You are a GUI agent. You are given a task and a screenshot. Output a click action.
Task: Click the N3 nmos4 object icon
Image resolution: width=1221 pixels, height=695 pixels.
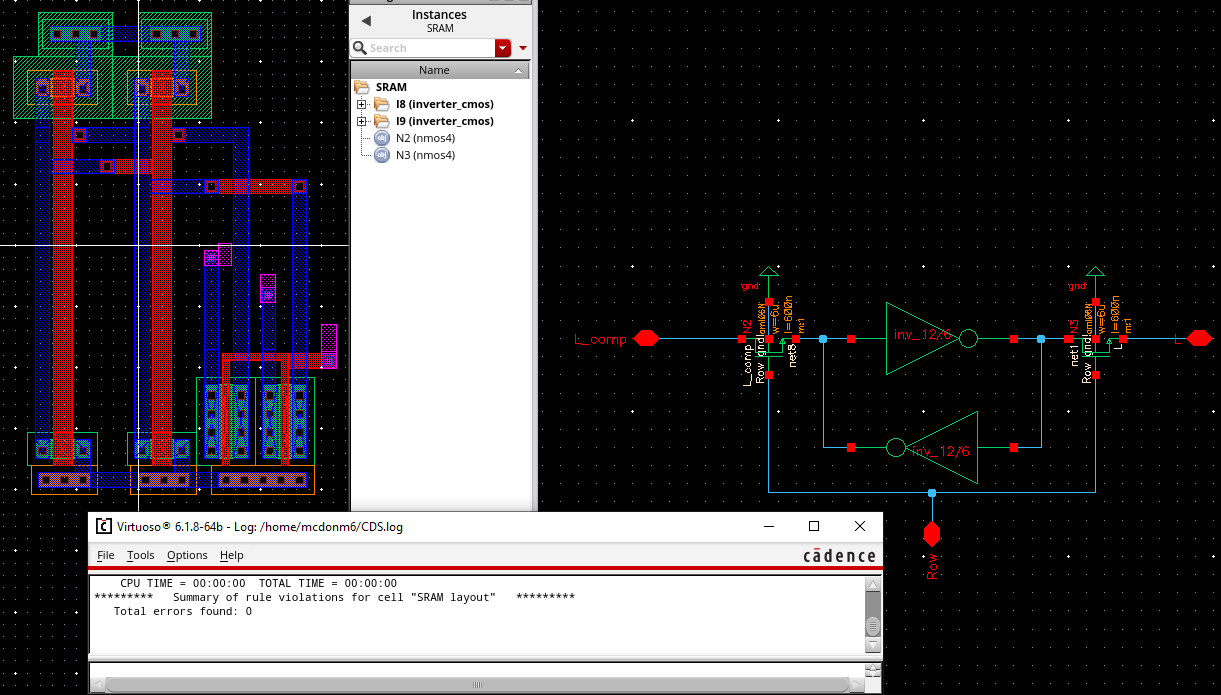382,155
